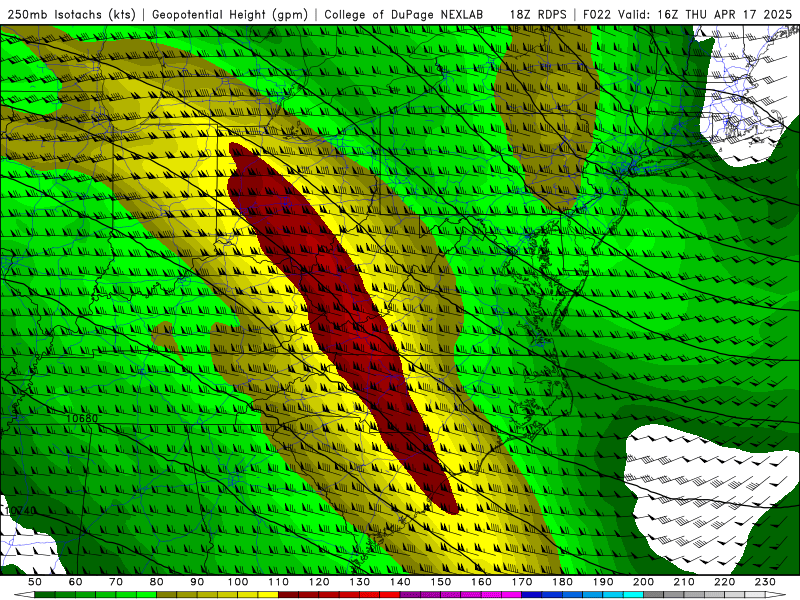Image resolution: width=800 pixels, height=600 pixels.
Task: Click the '120' value on the color scale
Action: [x=319, y=582]
